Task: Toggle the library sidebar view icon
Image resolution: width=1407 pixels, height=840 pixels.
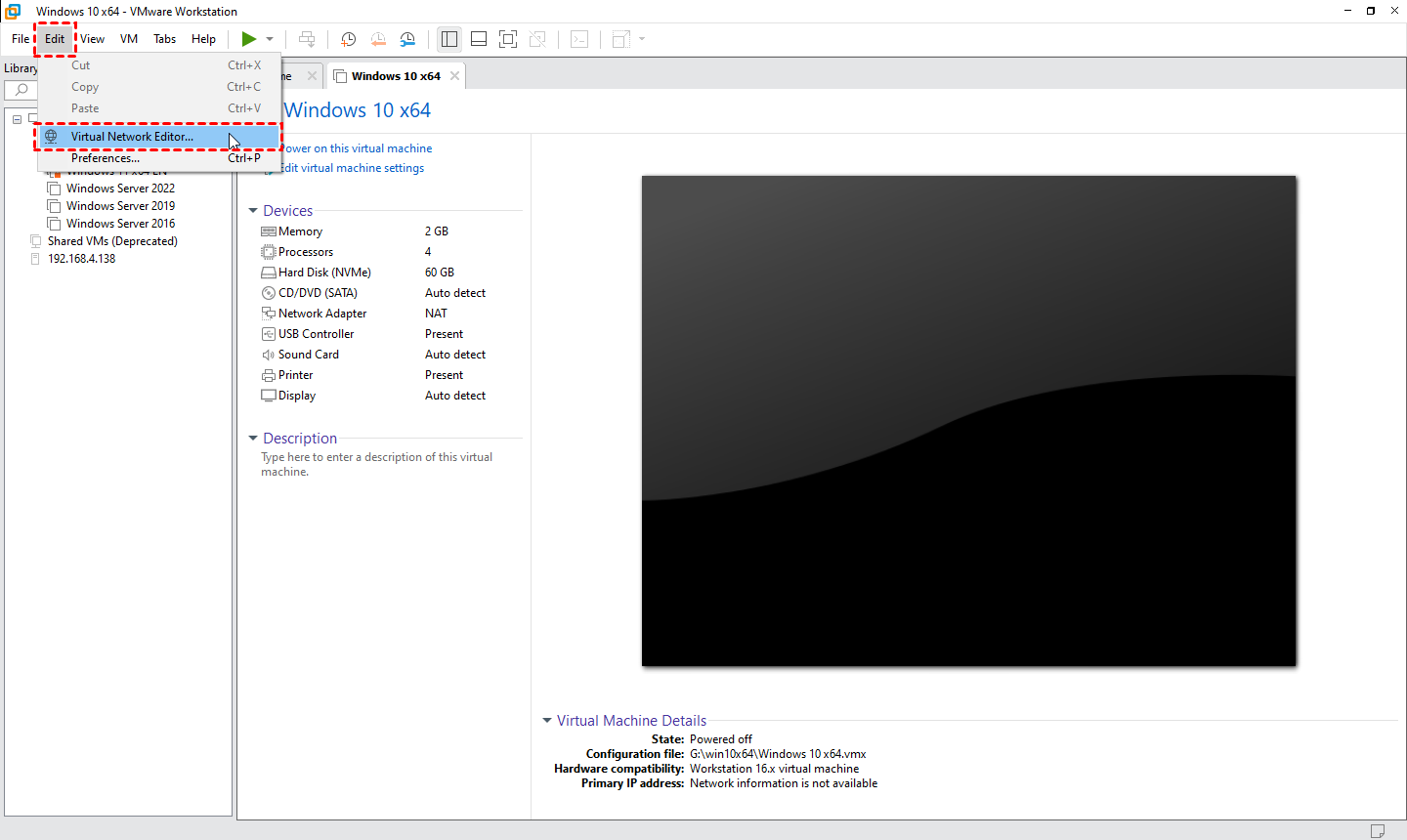Action: [x=449, y=39]
